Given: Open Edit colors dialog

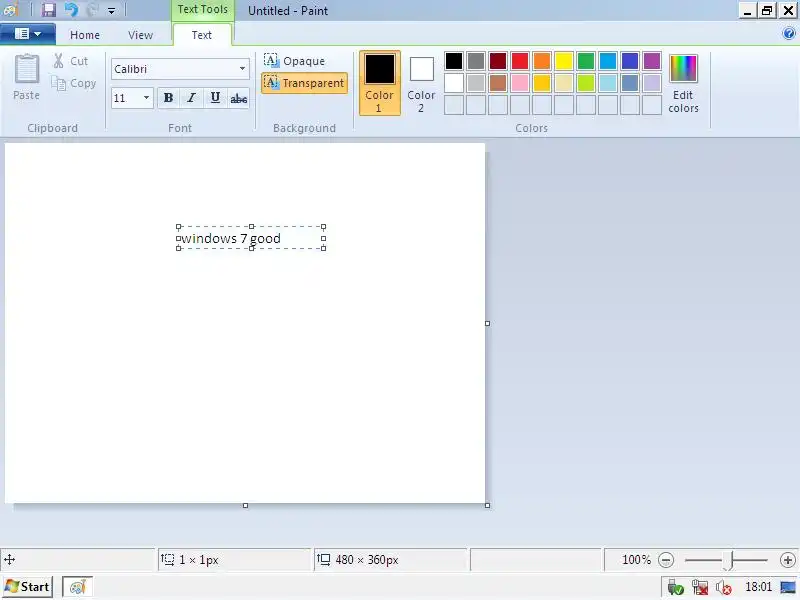Looking at the screenshot, I should coord(683,83).
